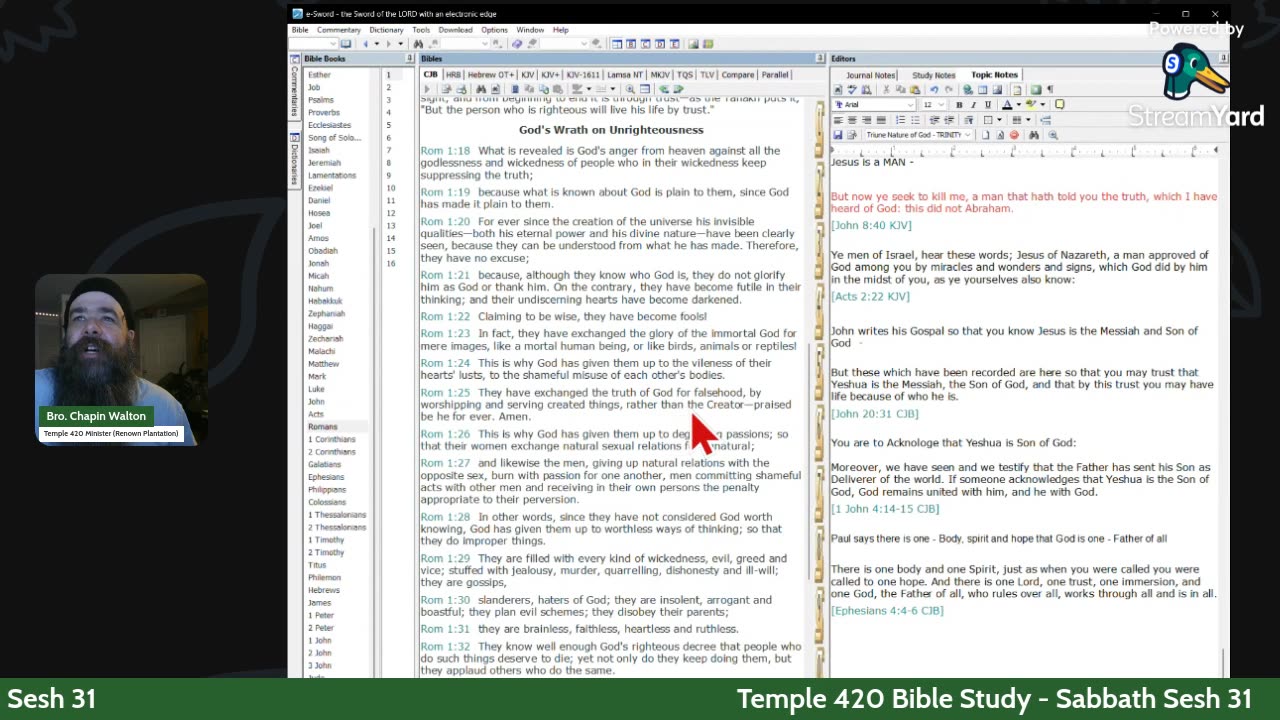
Task: Toggle Underline formatting in Editors
Action: [x=988, y=105]
